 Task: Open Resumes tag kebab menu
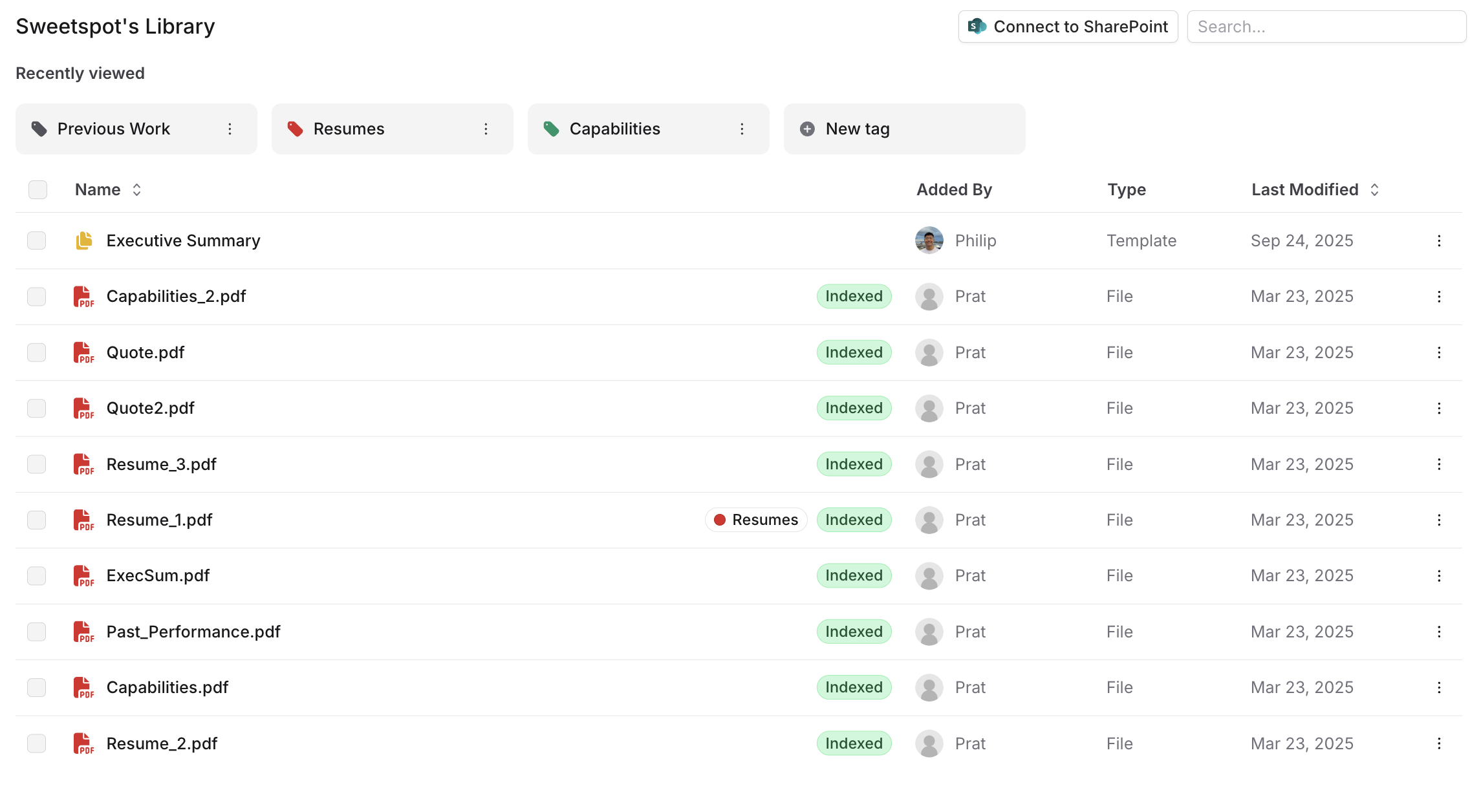point(486,129)
